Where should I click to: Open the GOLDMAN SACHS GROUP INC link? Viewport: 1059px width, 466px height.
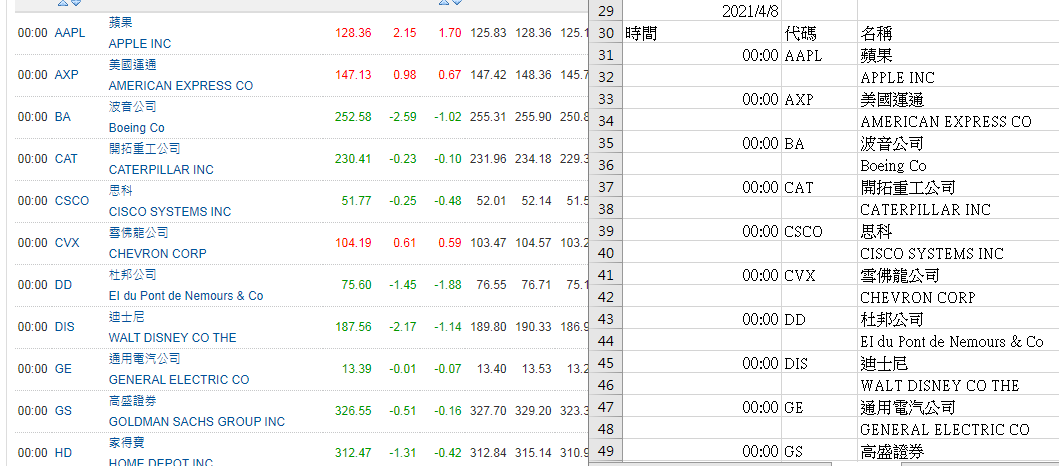(197, 421)
